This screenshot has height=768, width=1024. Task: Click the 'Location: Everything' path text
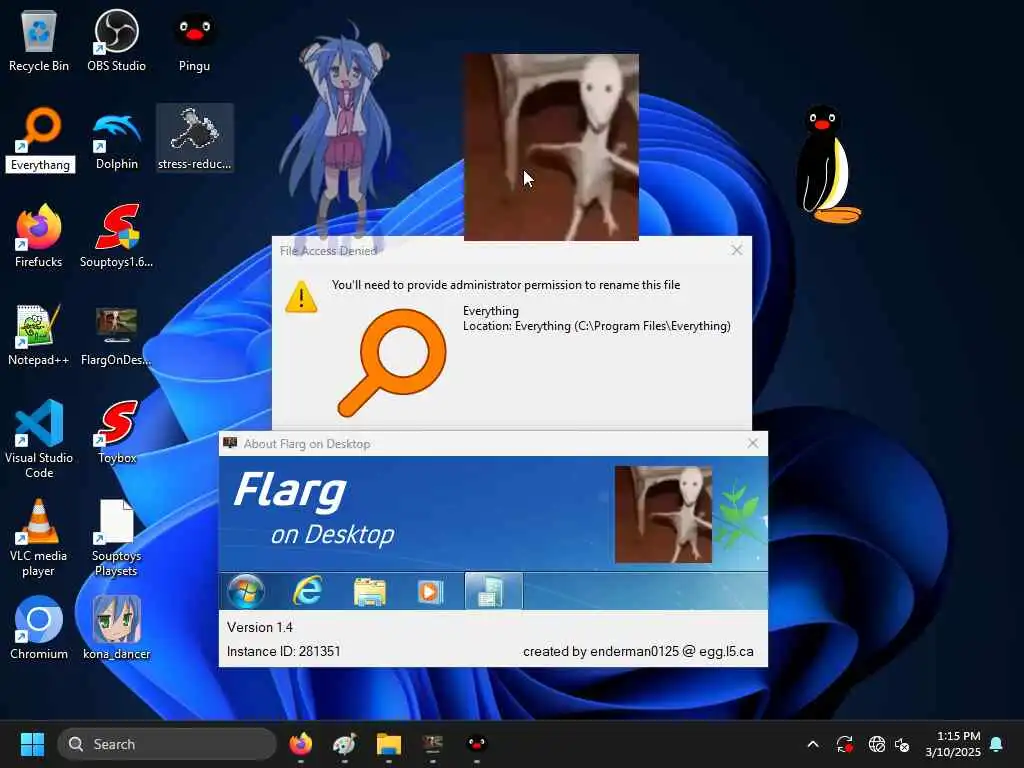597,326
